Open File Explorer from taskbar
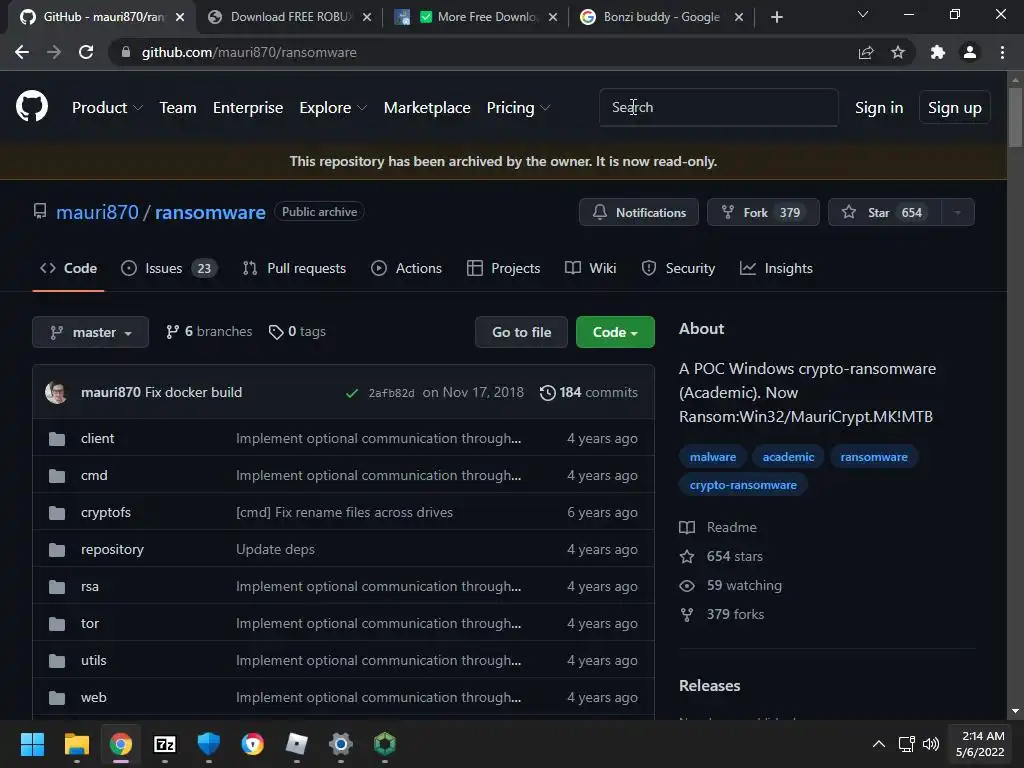The width and height of the screenshot is (1024, 768). pyautogui.click(x=76, y=744)
